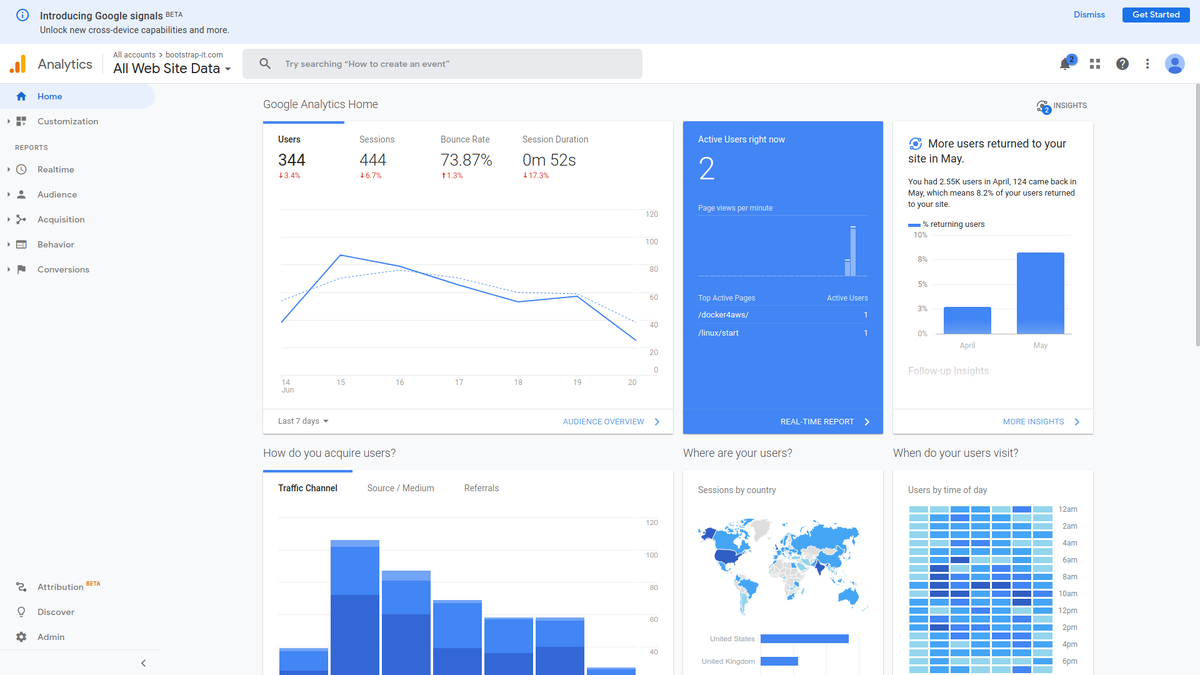
Task: Open the Last 7 days date dropdown
Action: 303,422
